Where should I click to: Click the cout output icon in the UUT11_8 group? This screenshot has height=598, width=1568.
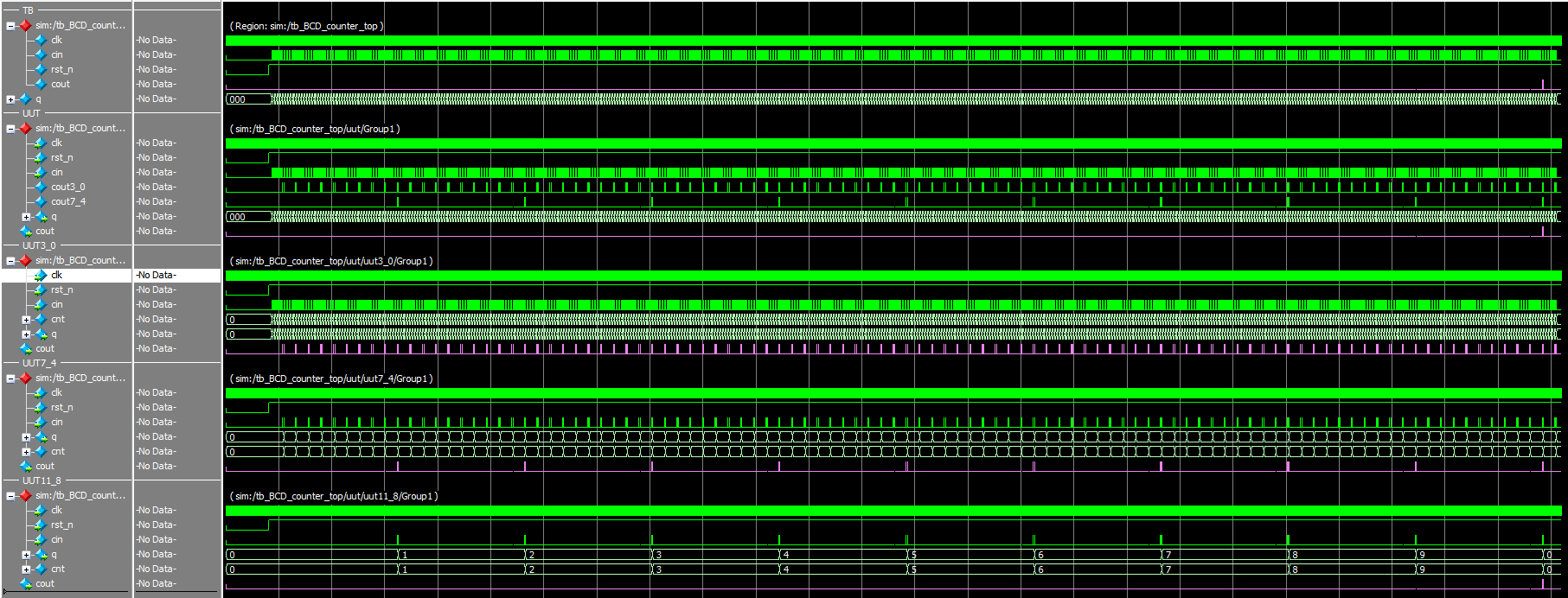(x=26, y=584)
